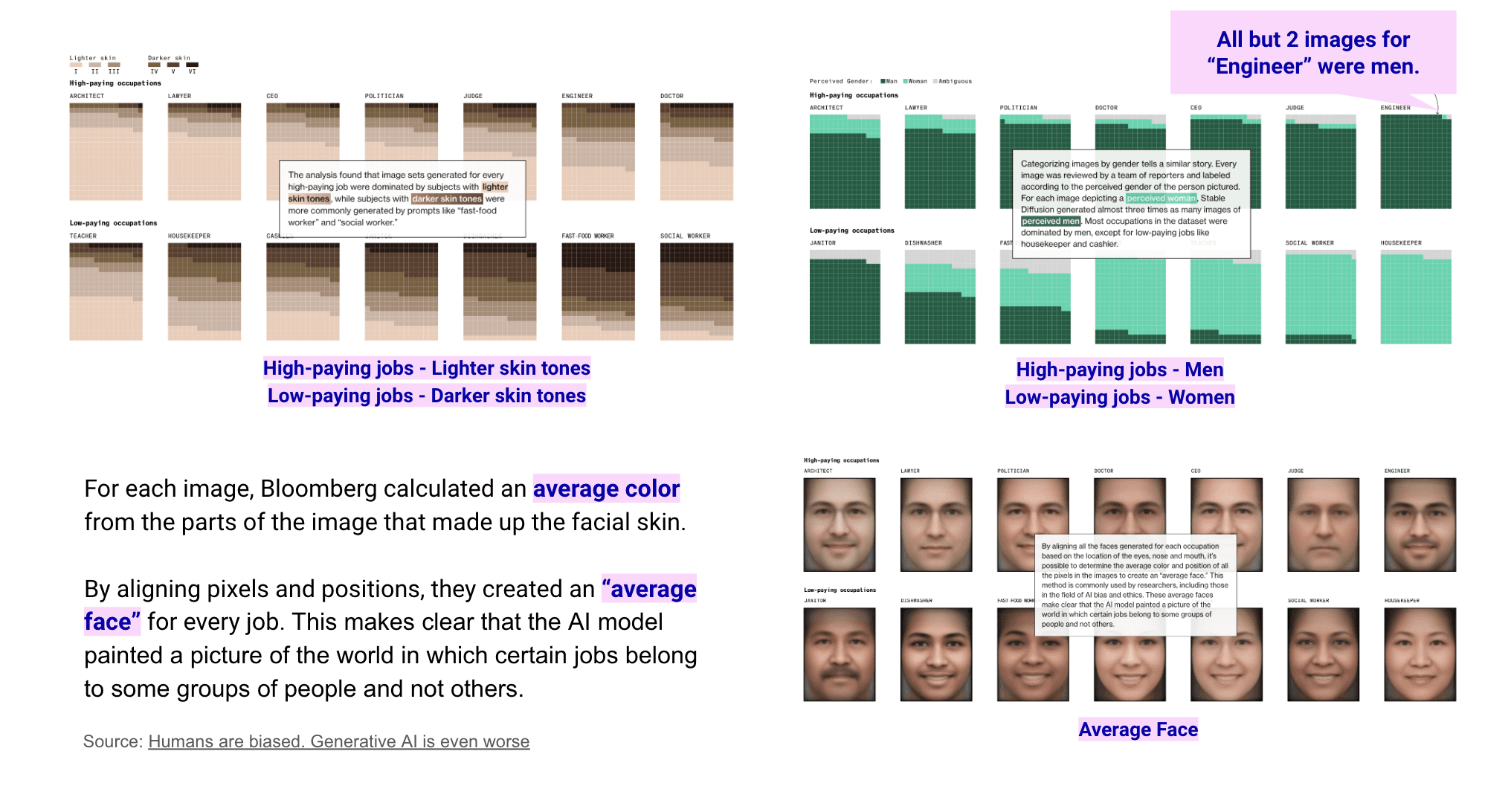Click the highlighted 'average color' text

point(606,489)
